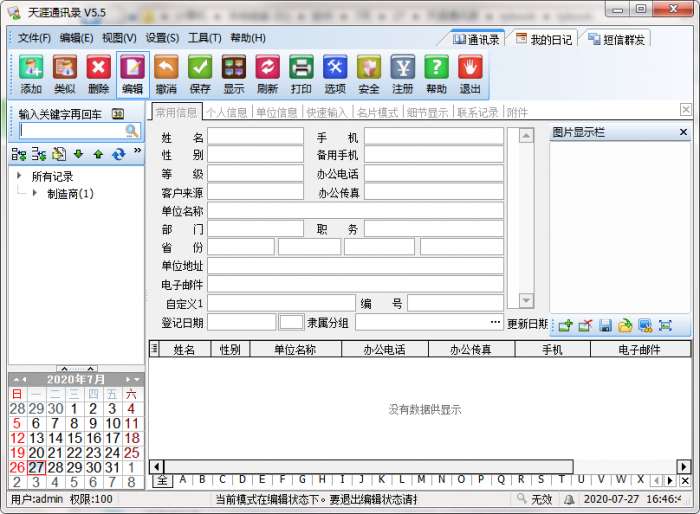Click the 刷新 (Refresh) toolbar icon

click(267, 68)
